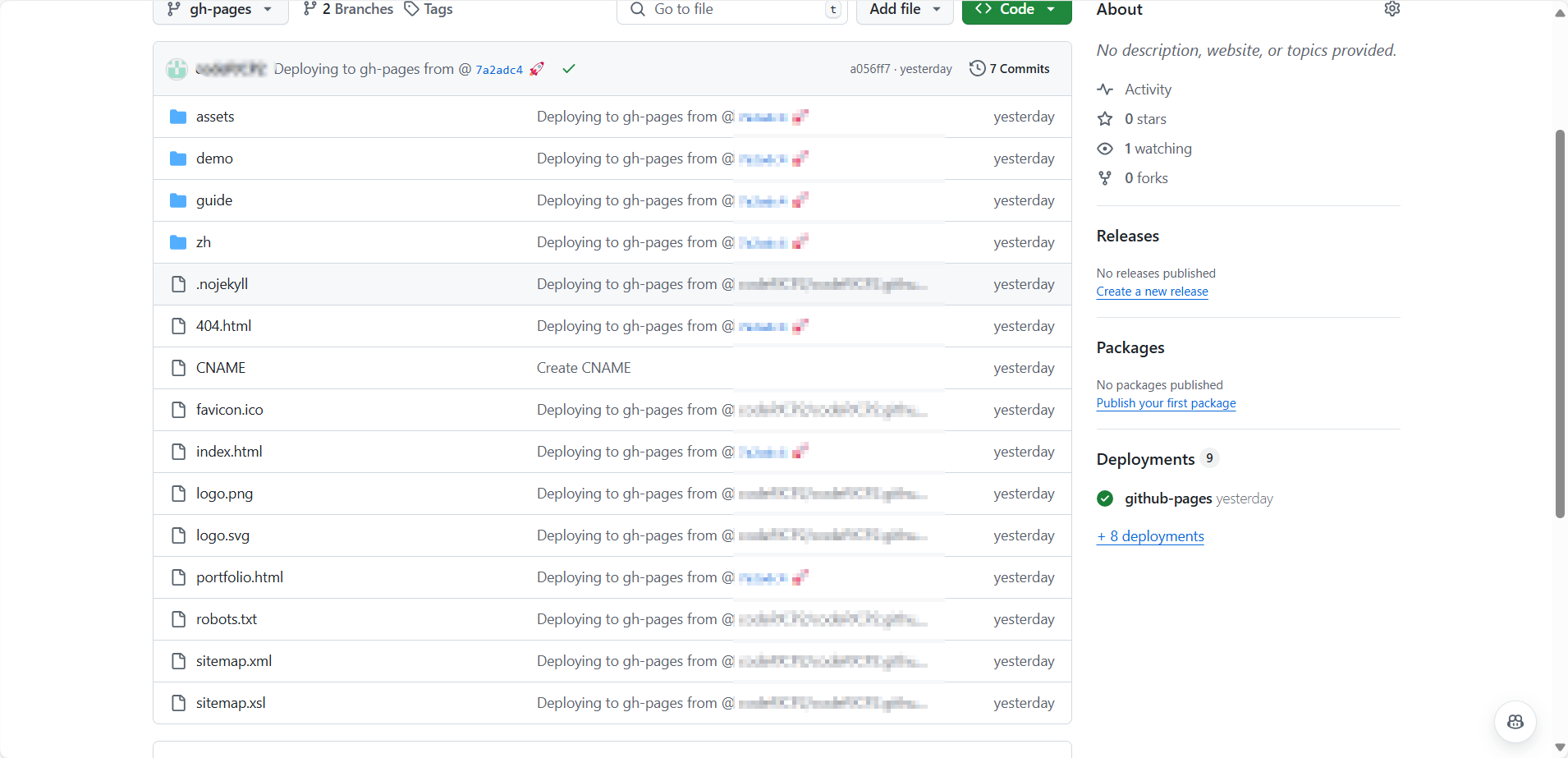Expand the Add file dropdown
The width and height of the screenshot is (1568, 758).
tap(905, 10)
